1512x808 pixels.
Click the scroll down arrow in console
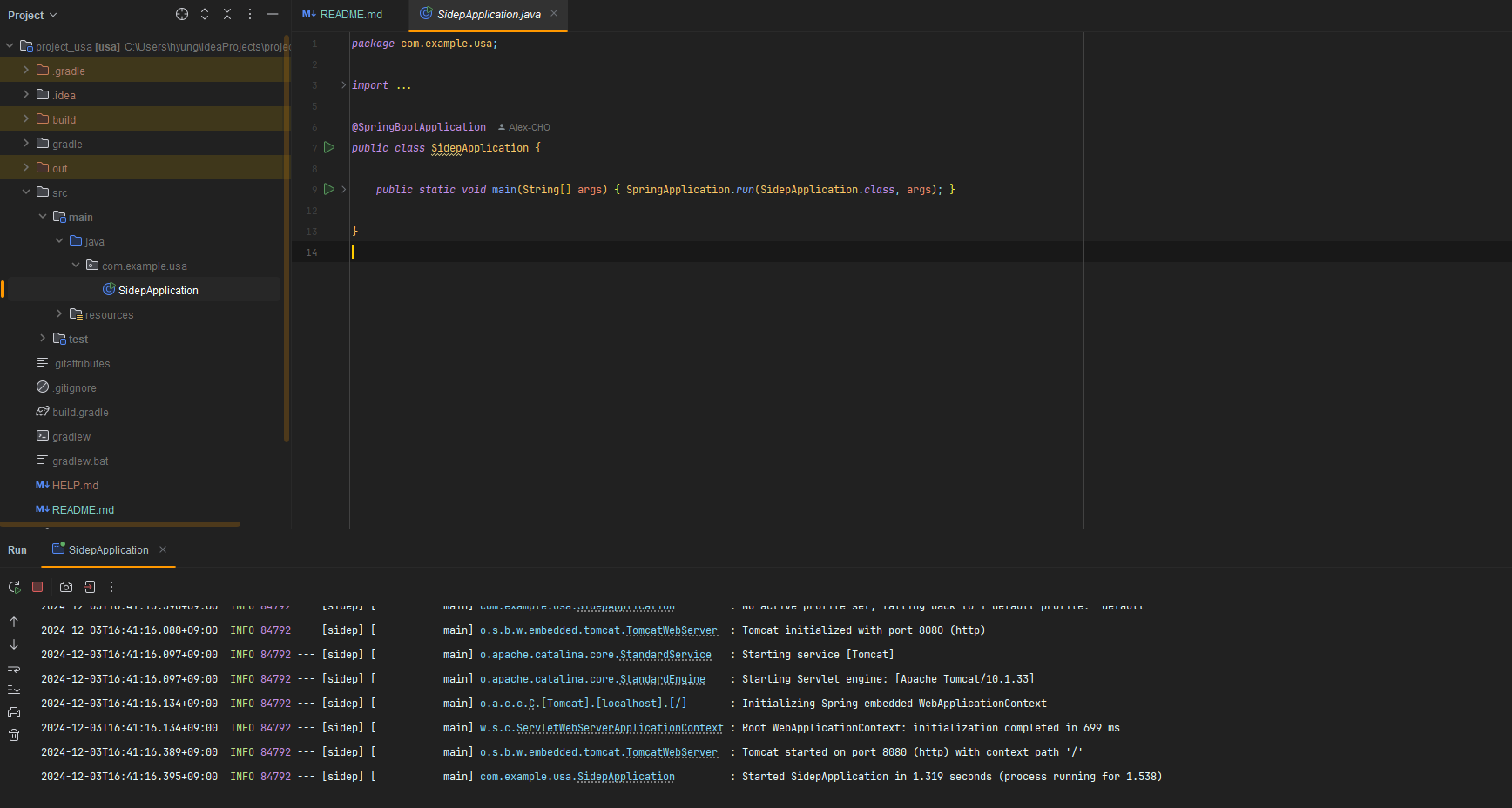(14, 644)
